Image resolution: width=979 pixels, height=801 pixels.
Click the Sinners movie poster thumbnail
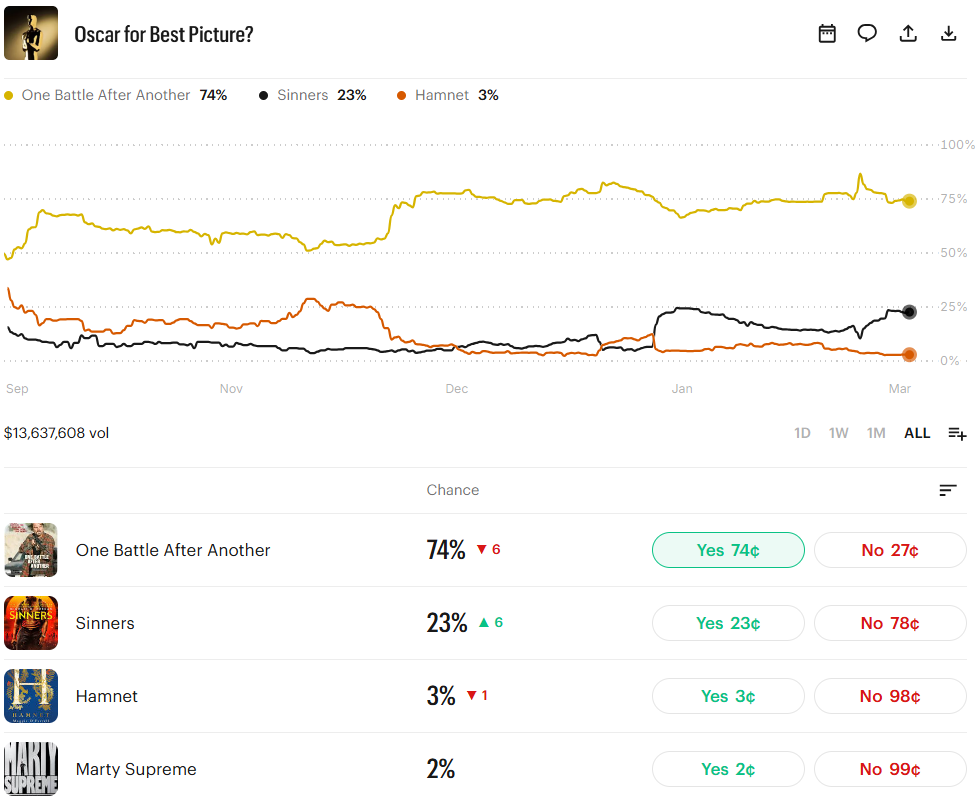click(x=31, y=623)
